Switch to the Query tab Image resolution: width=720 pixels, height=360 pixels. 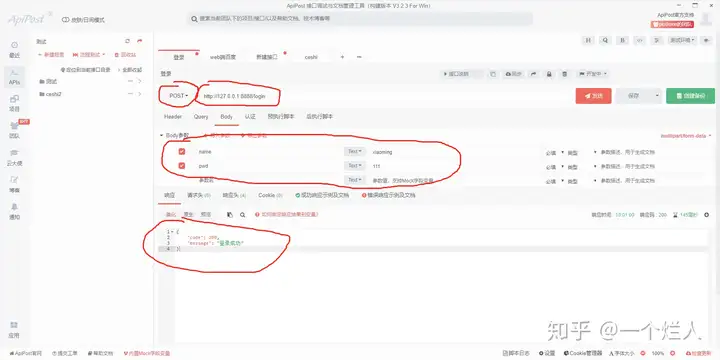point(201,117)
